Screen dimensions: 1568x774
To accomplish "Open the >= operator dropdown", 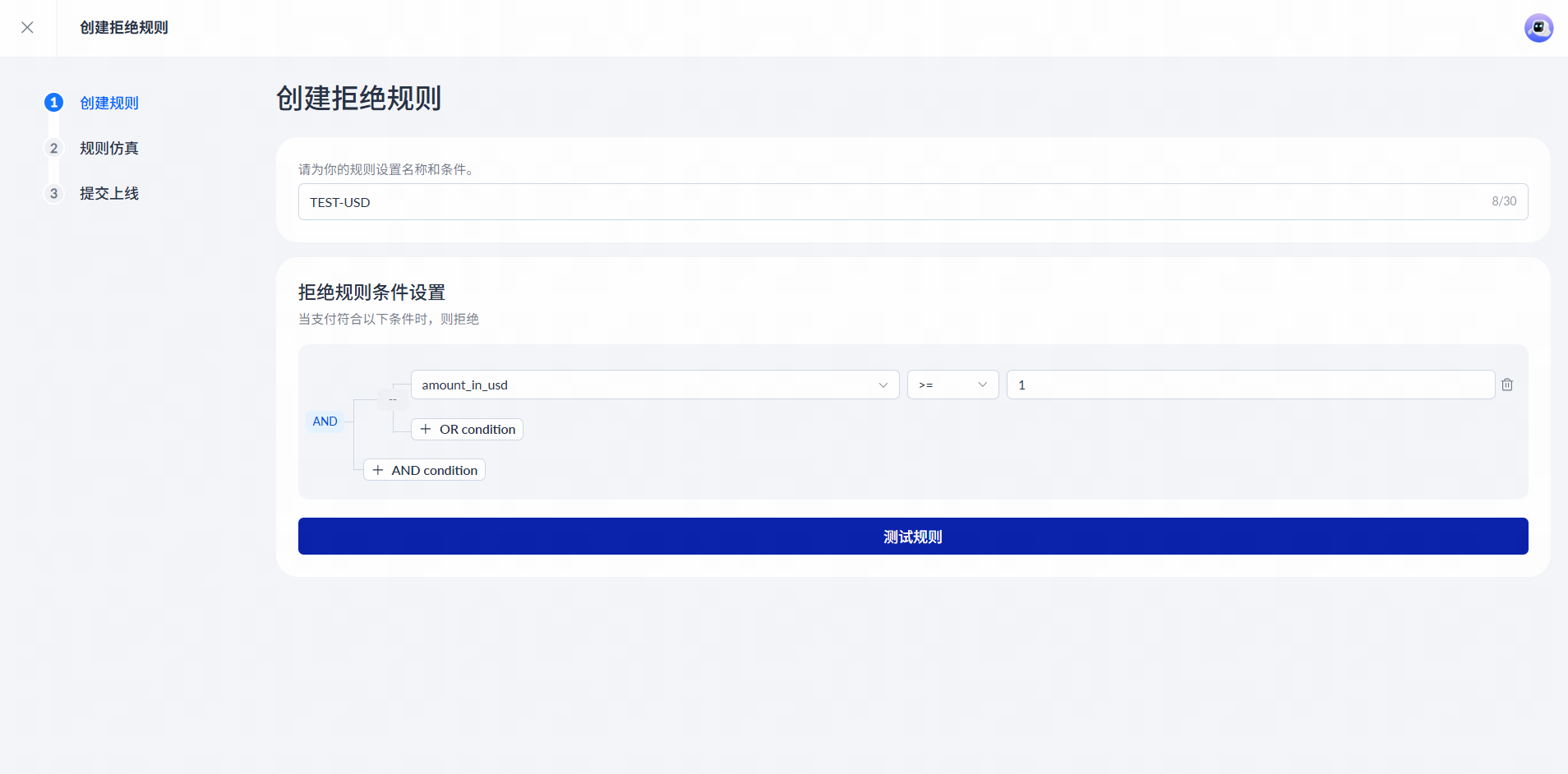I will (x=952, y=385).
